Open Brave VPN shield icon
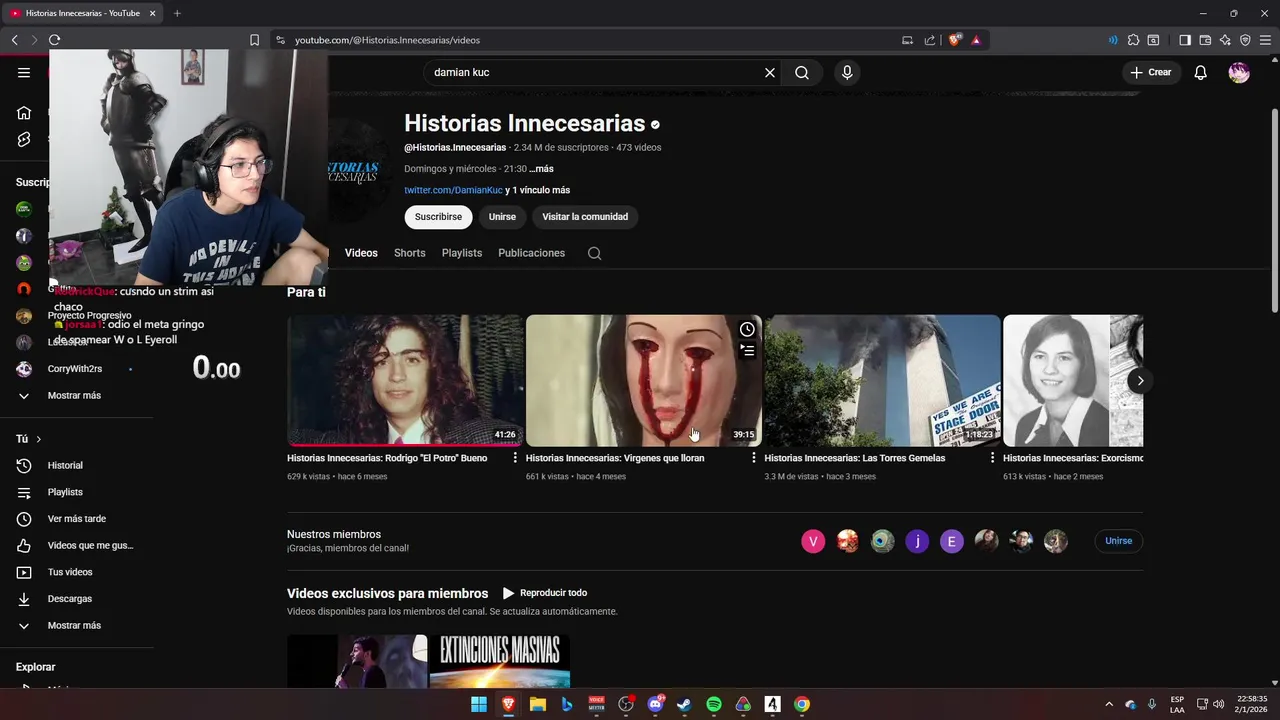The image size is (1280, 720). click(1245, 40)
